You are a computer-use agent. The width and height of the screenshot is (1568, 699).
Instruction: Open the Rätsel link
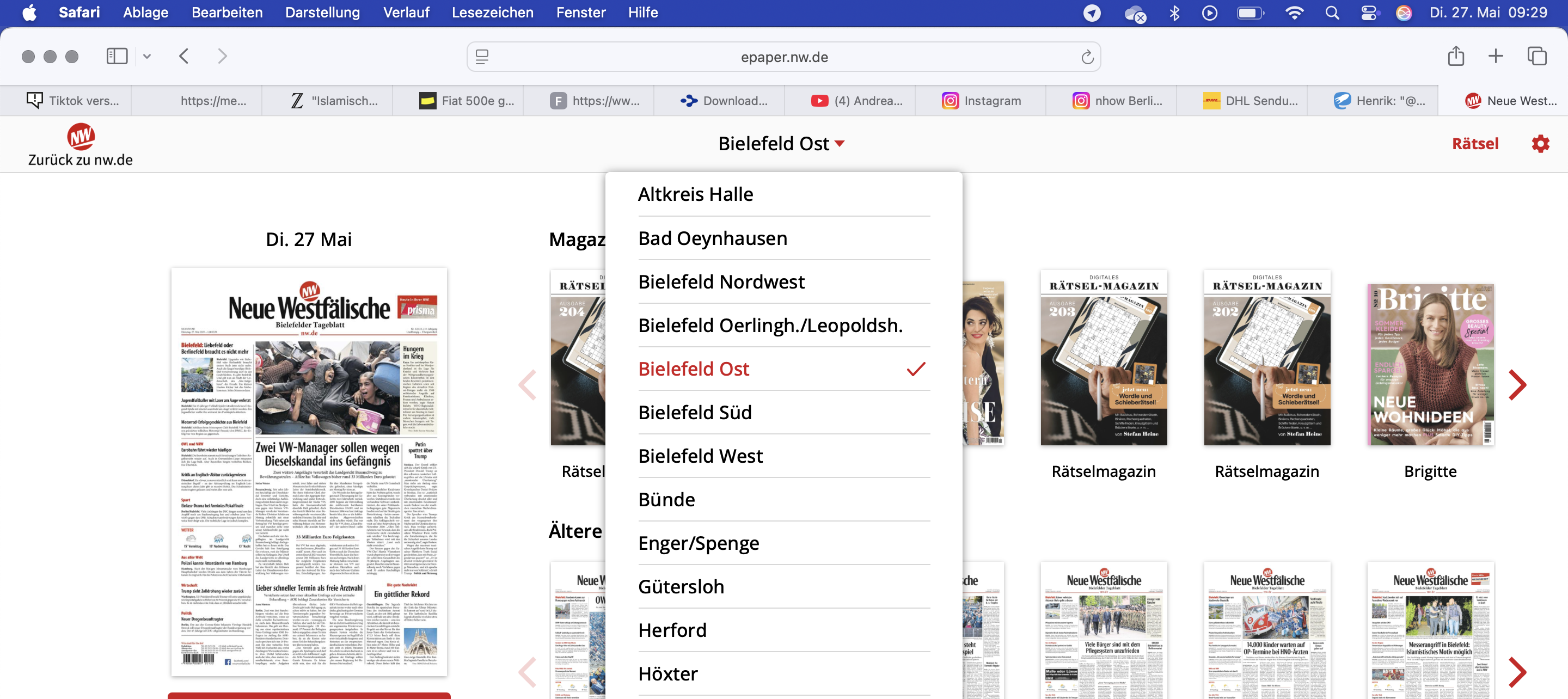(x=1474, y=144)
